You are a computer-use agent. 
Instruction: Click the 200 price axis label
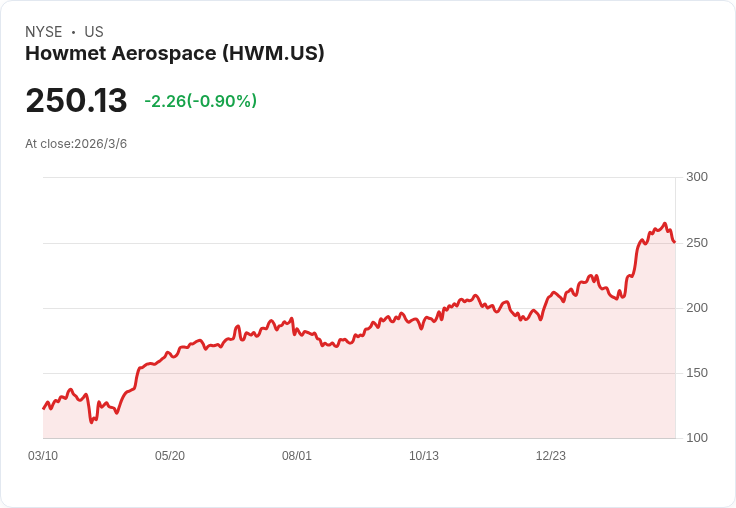point(697,308)
